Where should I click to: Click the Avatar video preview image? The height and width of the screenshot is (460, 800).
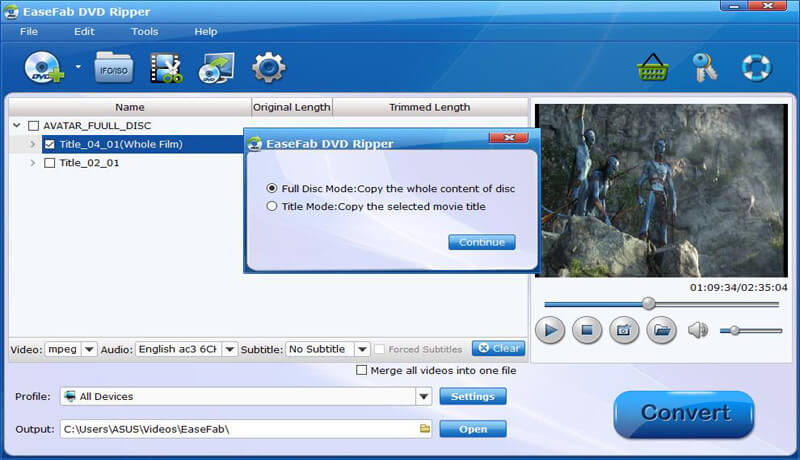tap(661, 190)
